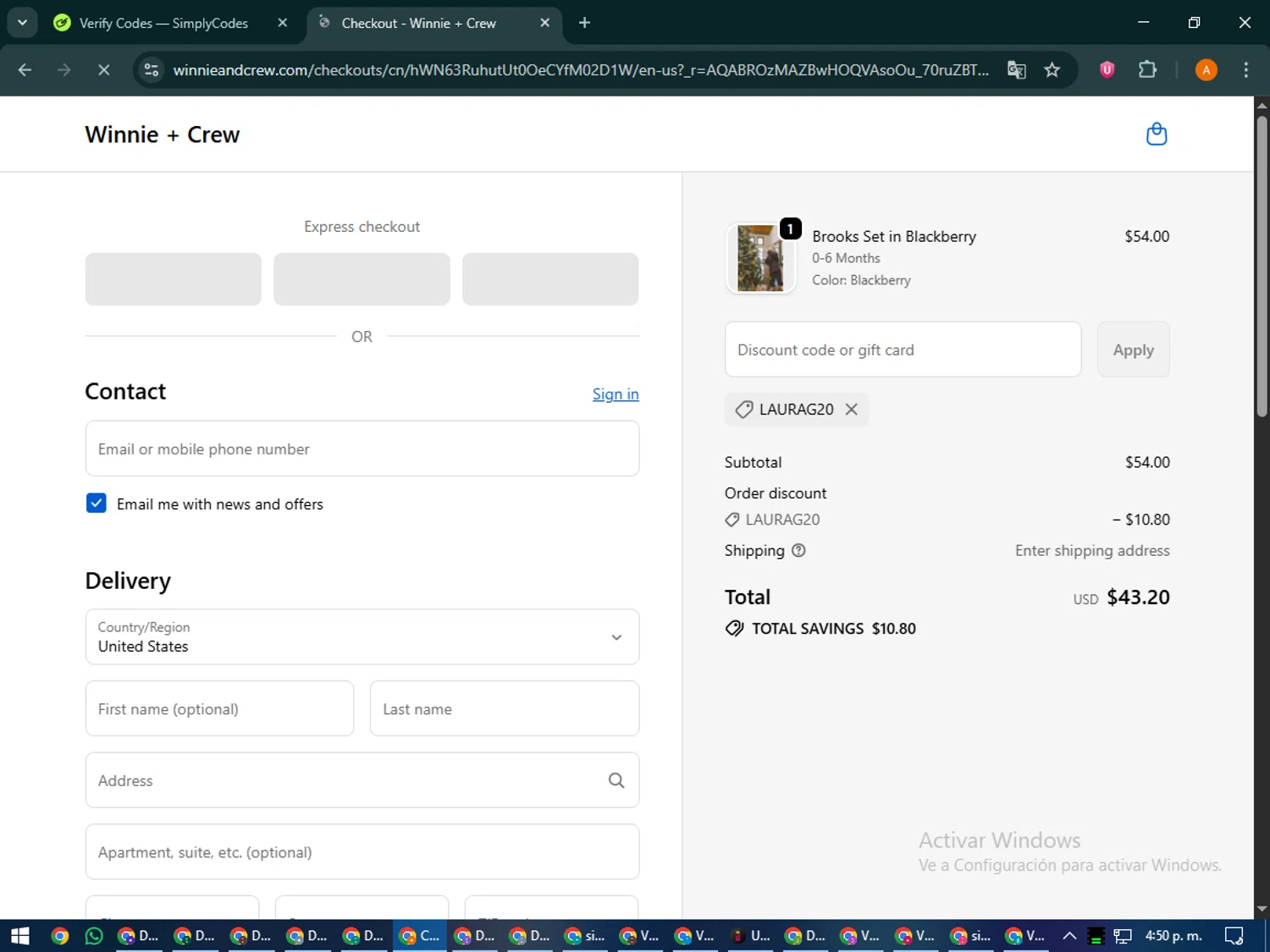
Task: Open the Chrome three-dot menu
Action: [1245, 70]
